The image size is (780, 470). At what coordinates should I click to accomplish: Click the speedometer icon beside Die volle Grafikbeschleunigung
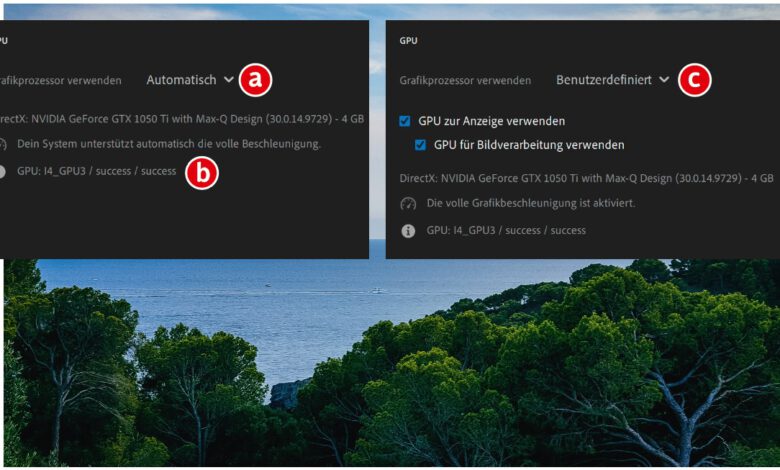click(x=408, y=203)
